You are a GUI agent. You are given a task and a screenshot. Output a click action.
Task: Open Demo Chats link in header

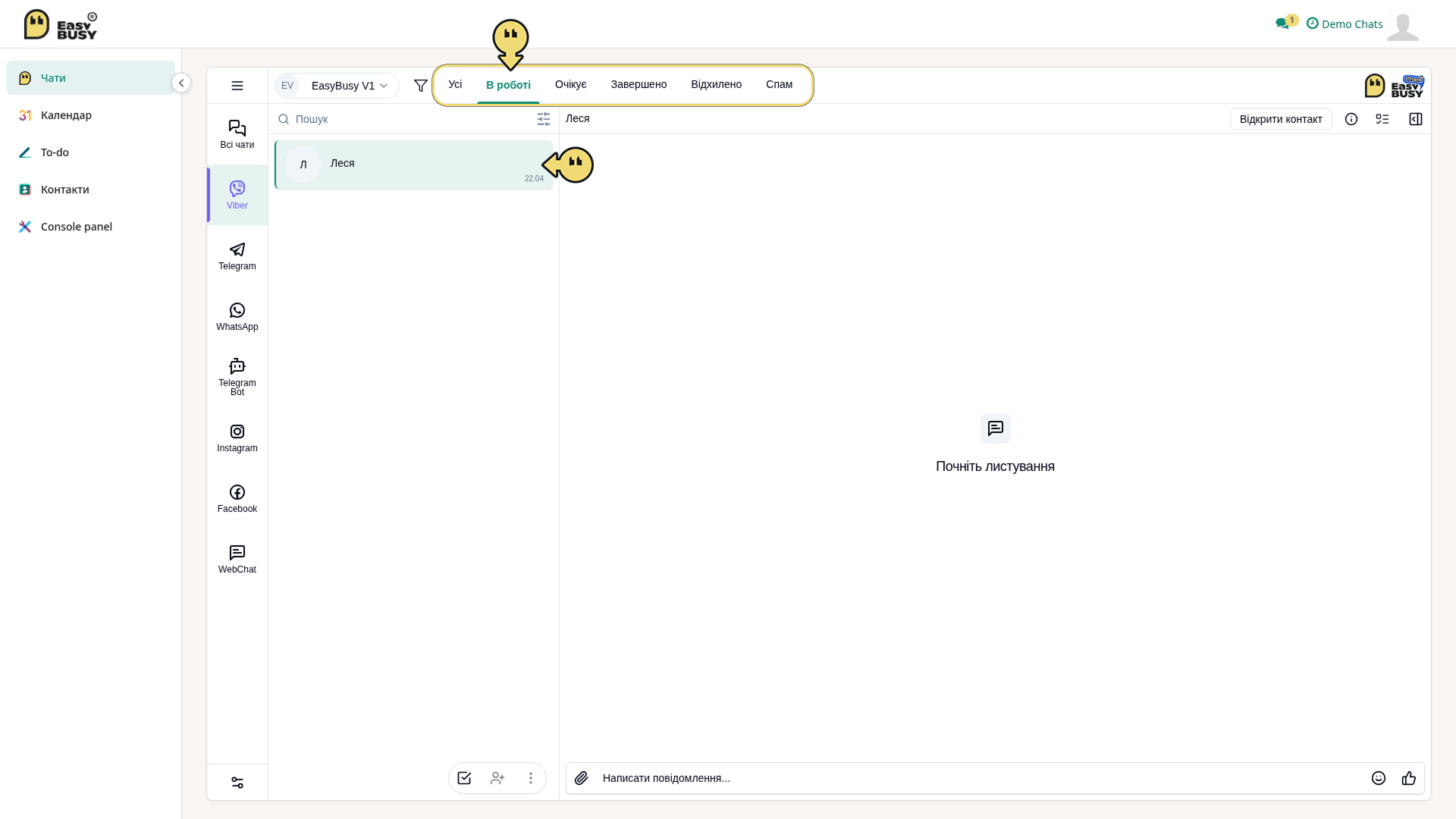click(x=1345, y=24)
